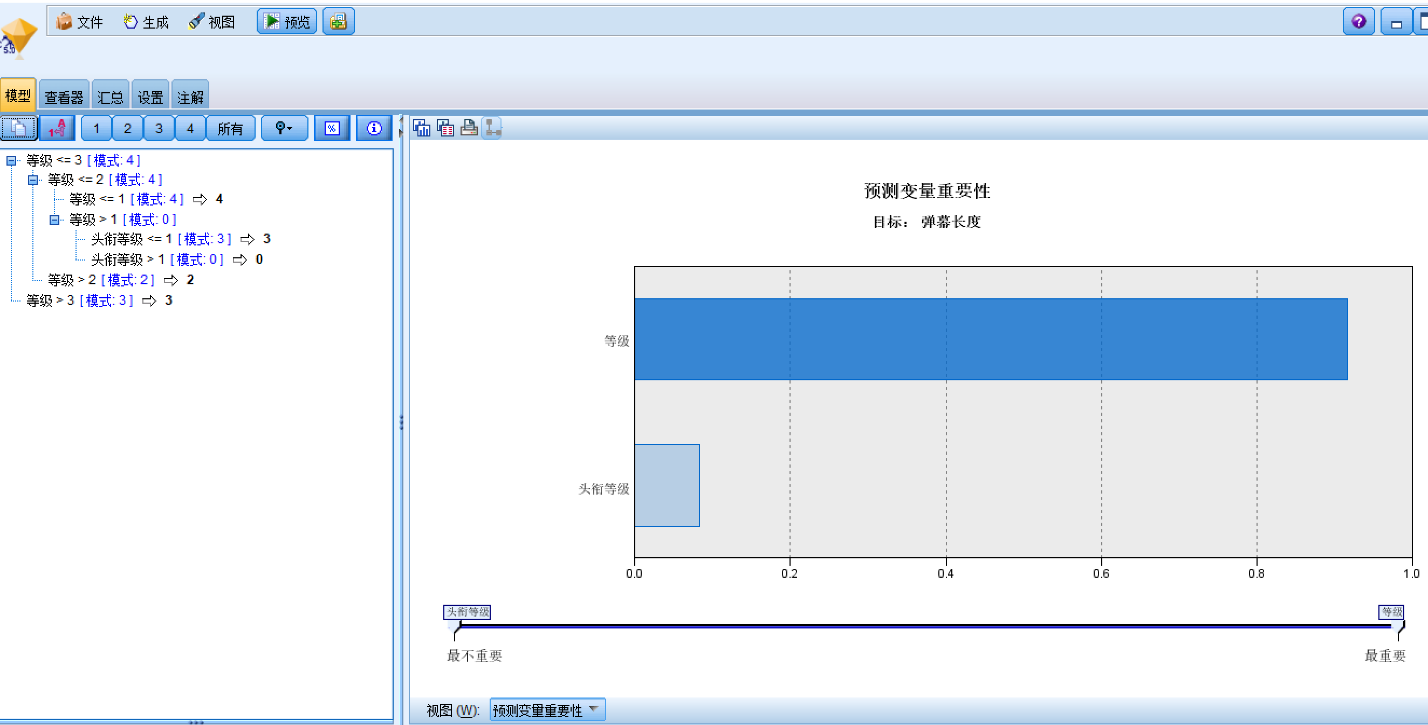The width and height of the screenshot is (1428, 725).
Task: Click the 等级 slider handle at 最重要
Action: [x=1398, y=629]
